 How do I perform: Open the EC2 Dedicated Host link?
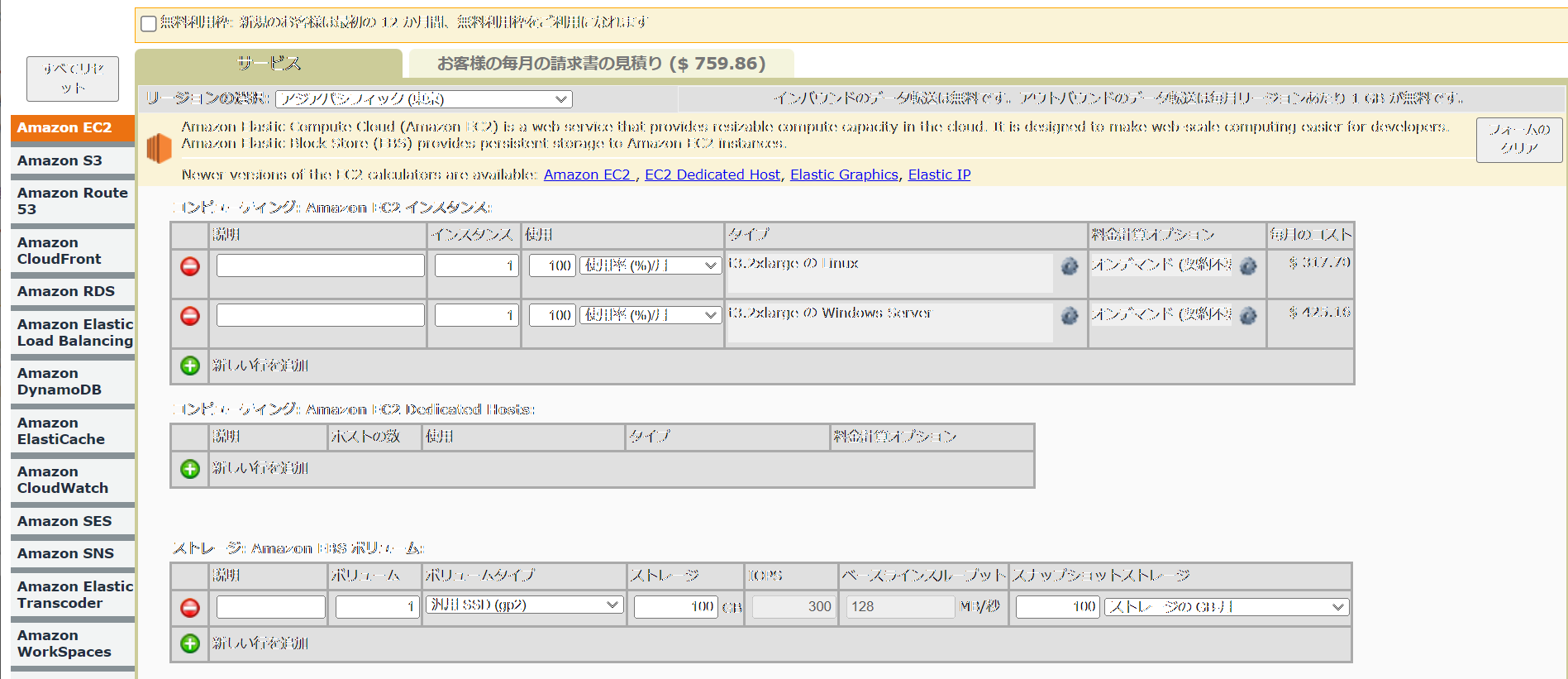tap(713, 175)
